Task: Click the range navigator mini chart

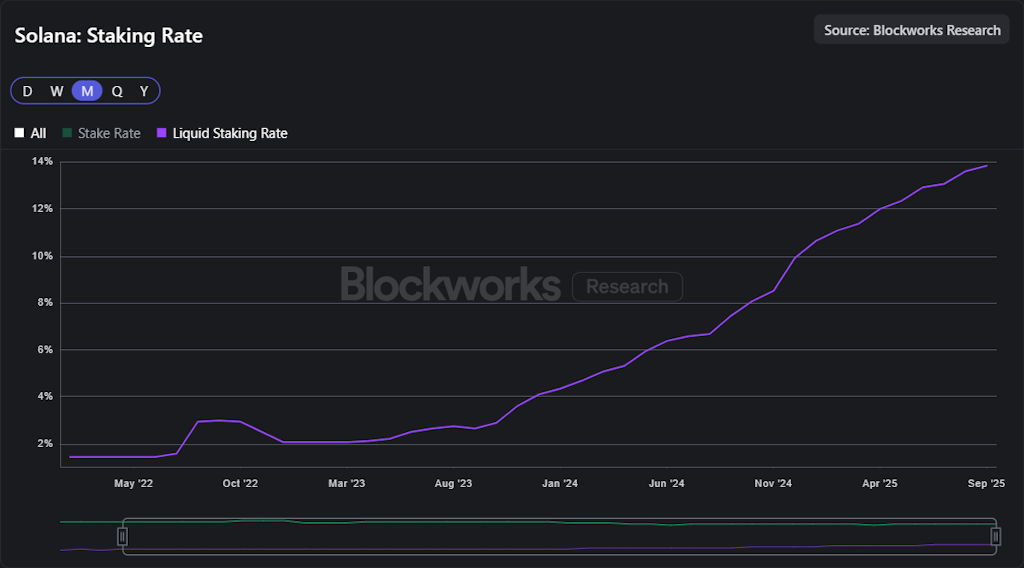Action: point(560,536)
